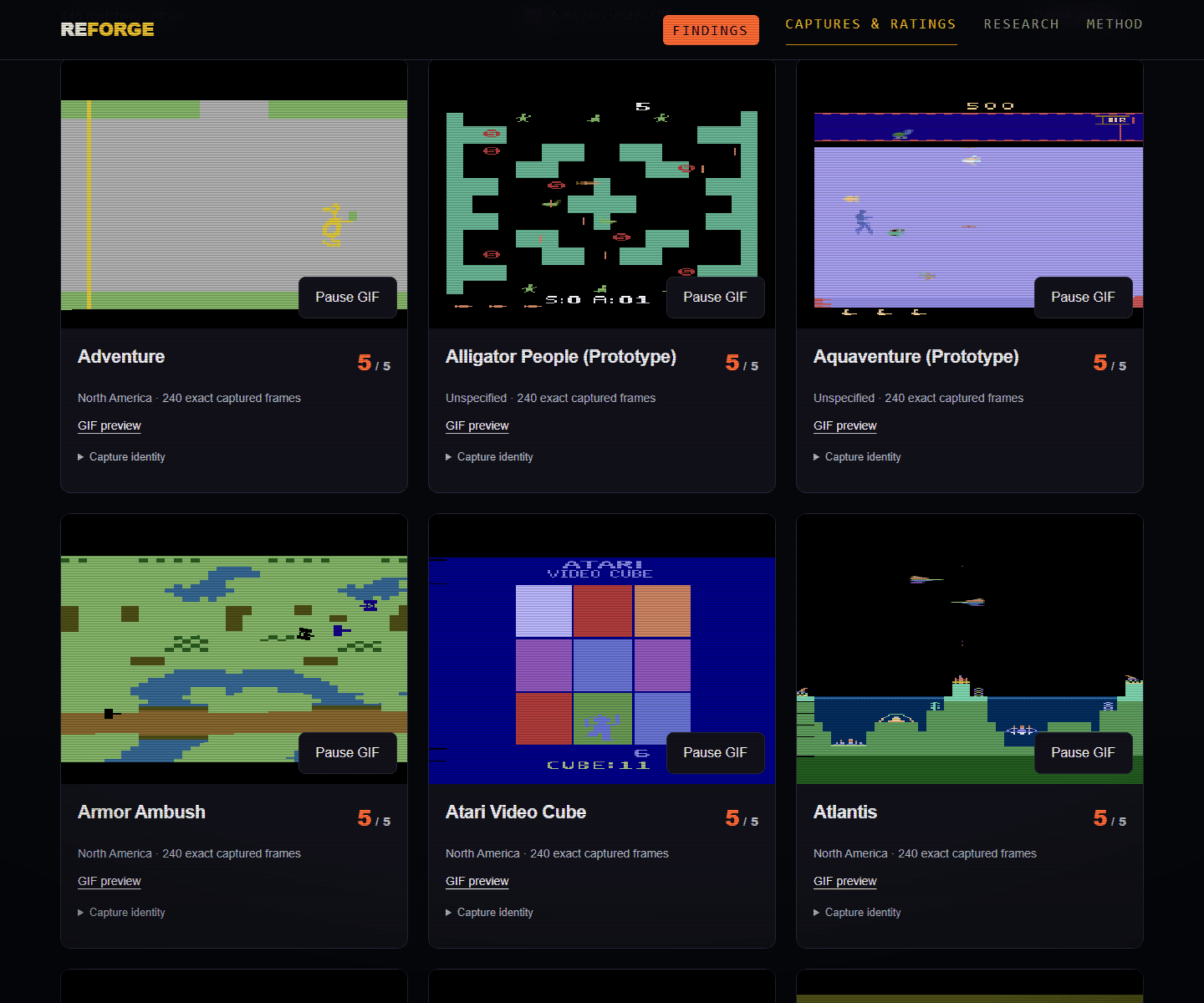Select the Adventure card title
The image size is (1204, 1003).
(121, 357)
